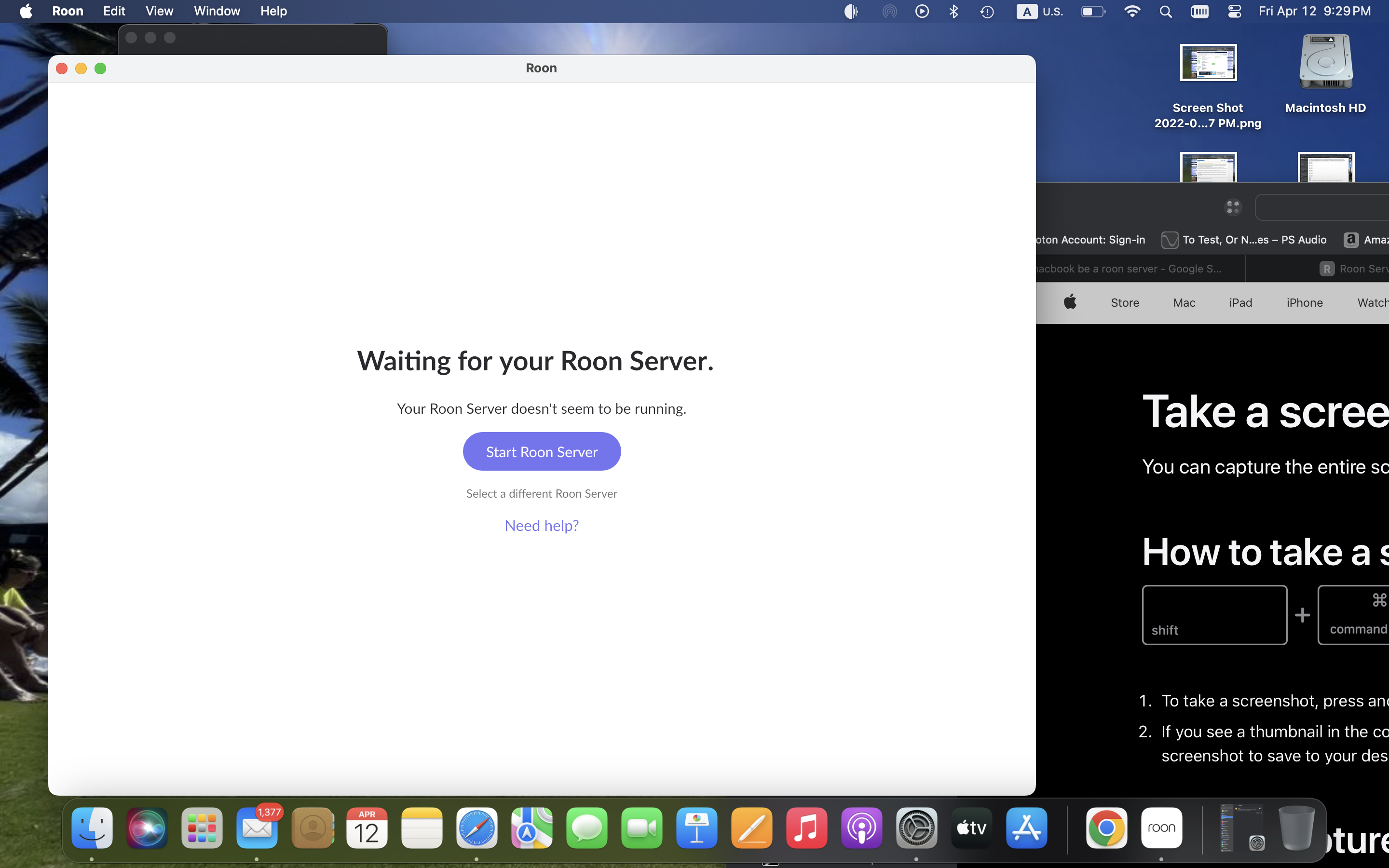Open Spotlight search in menu bar
1389x868 pixels.
point(1166,12)
